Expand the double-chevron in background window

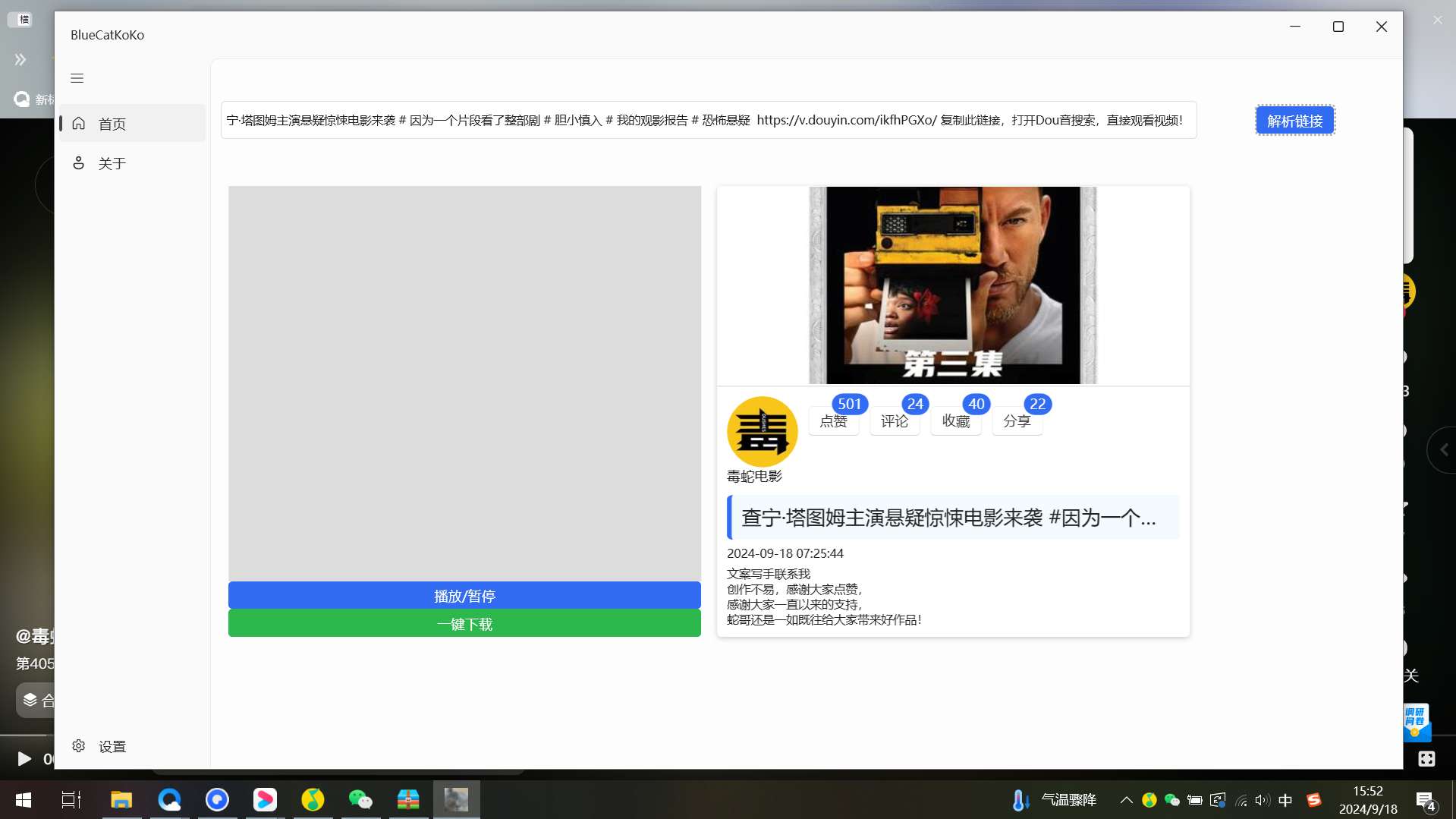click(x=20, y=59)
